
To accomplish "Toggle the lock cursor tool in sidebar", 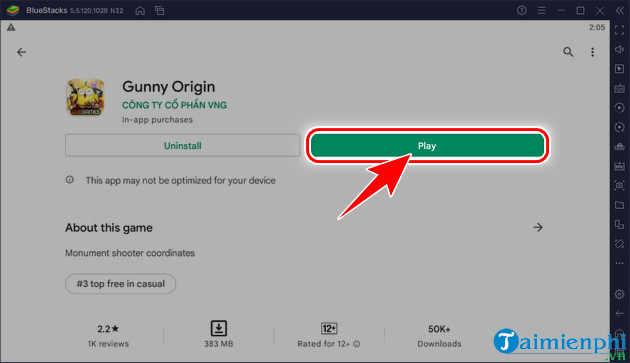I will tap(619, 69).
